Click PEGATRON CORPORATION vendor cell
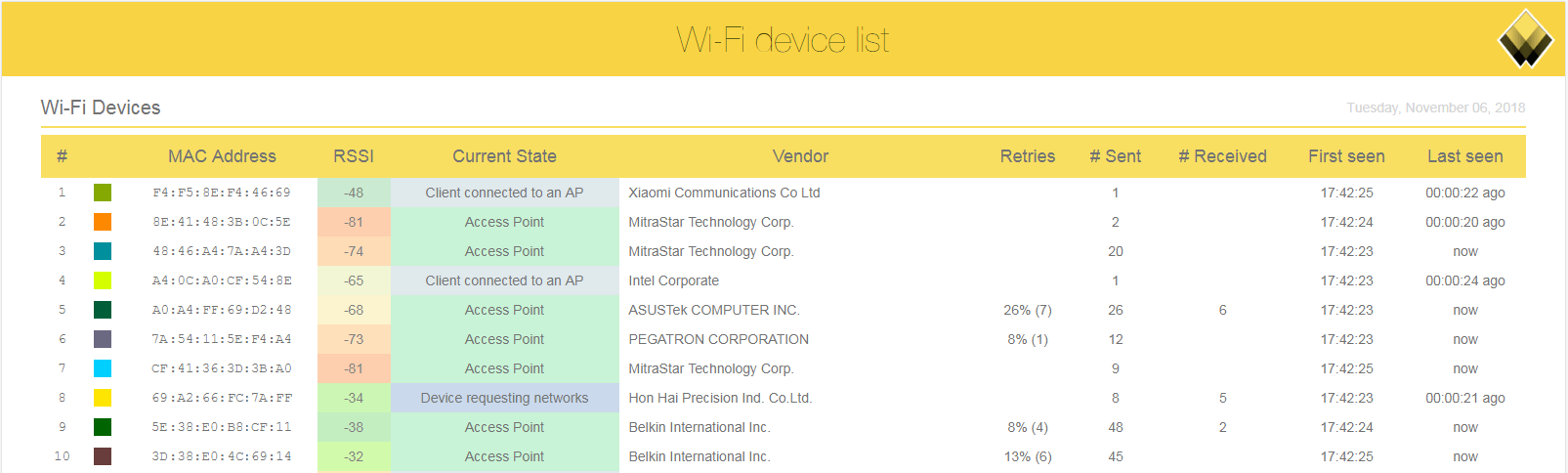 (718, 339)
